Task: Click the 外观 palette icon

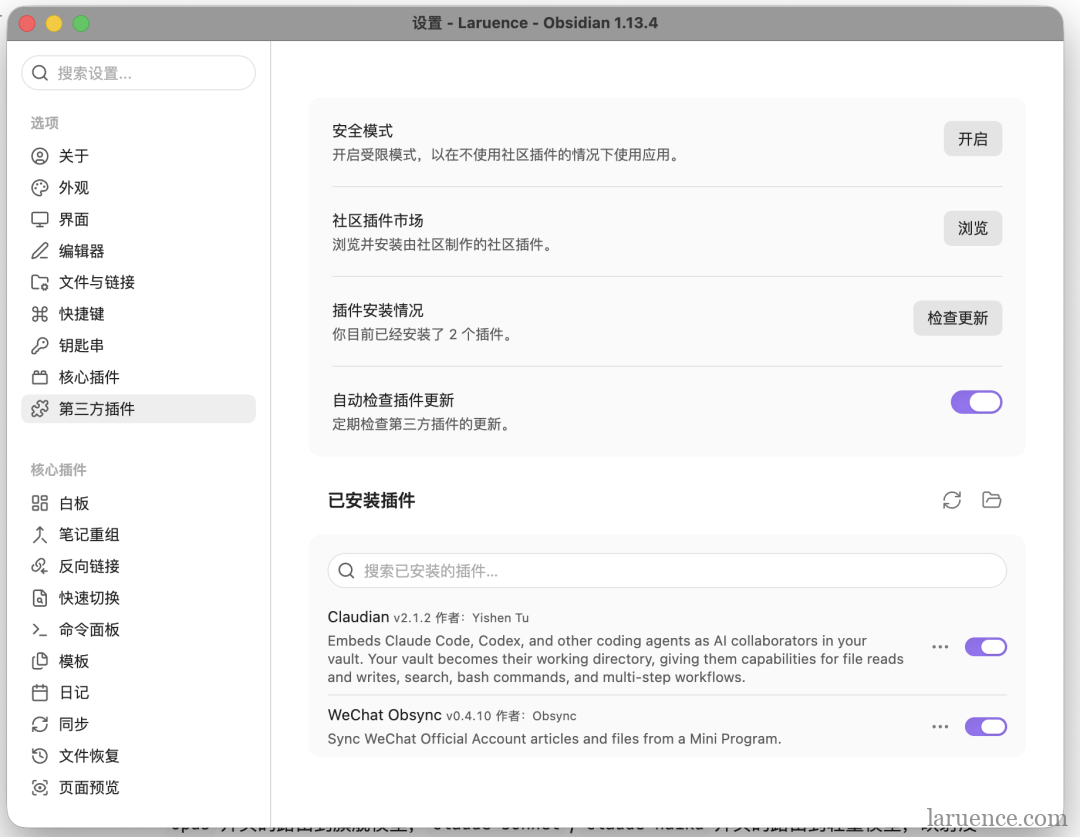Action: click(40, 188)
